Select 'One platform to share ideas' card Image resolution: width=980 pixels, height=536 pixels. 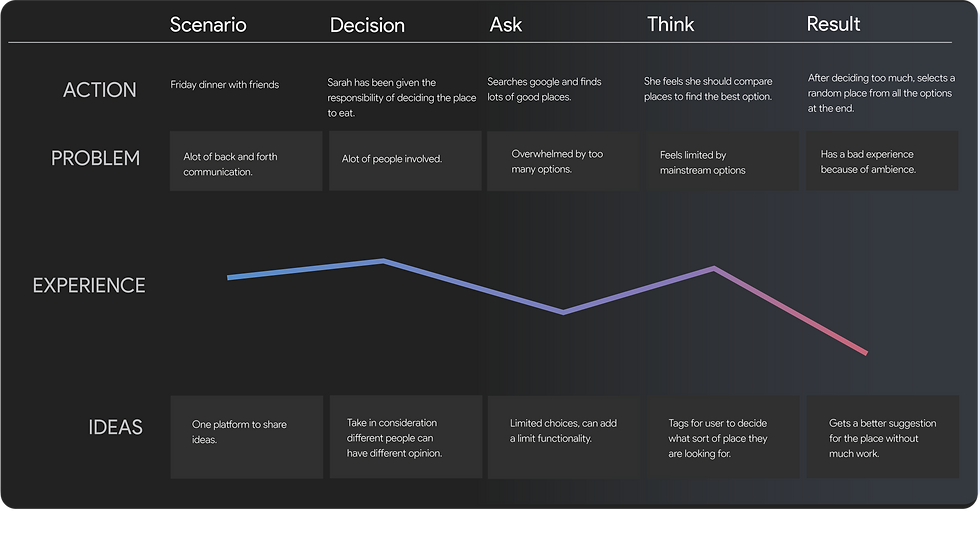pos(246,436)
